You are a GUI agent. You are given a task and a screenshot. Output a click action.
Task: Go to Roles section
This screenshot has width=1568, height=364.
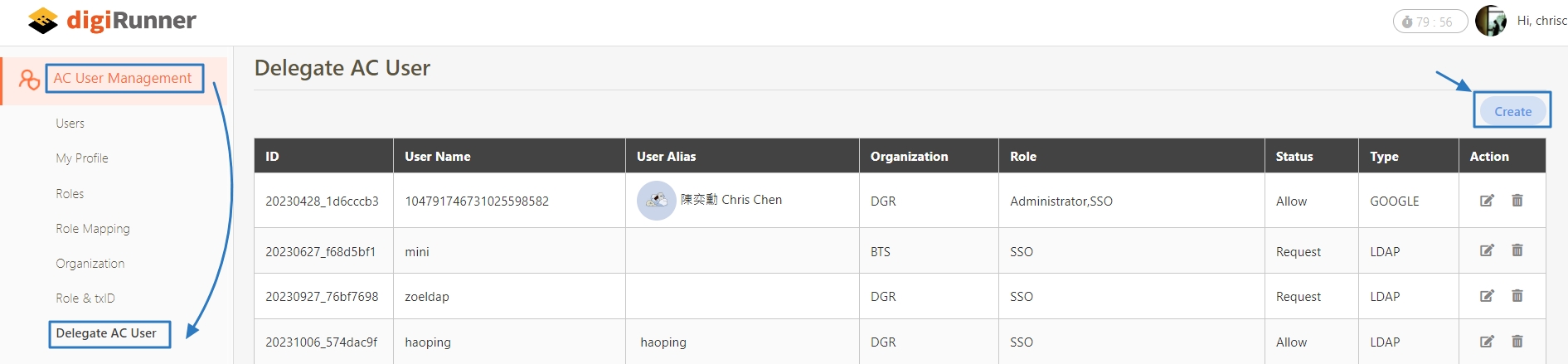(x=70, y=194)
